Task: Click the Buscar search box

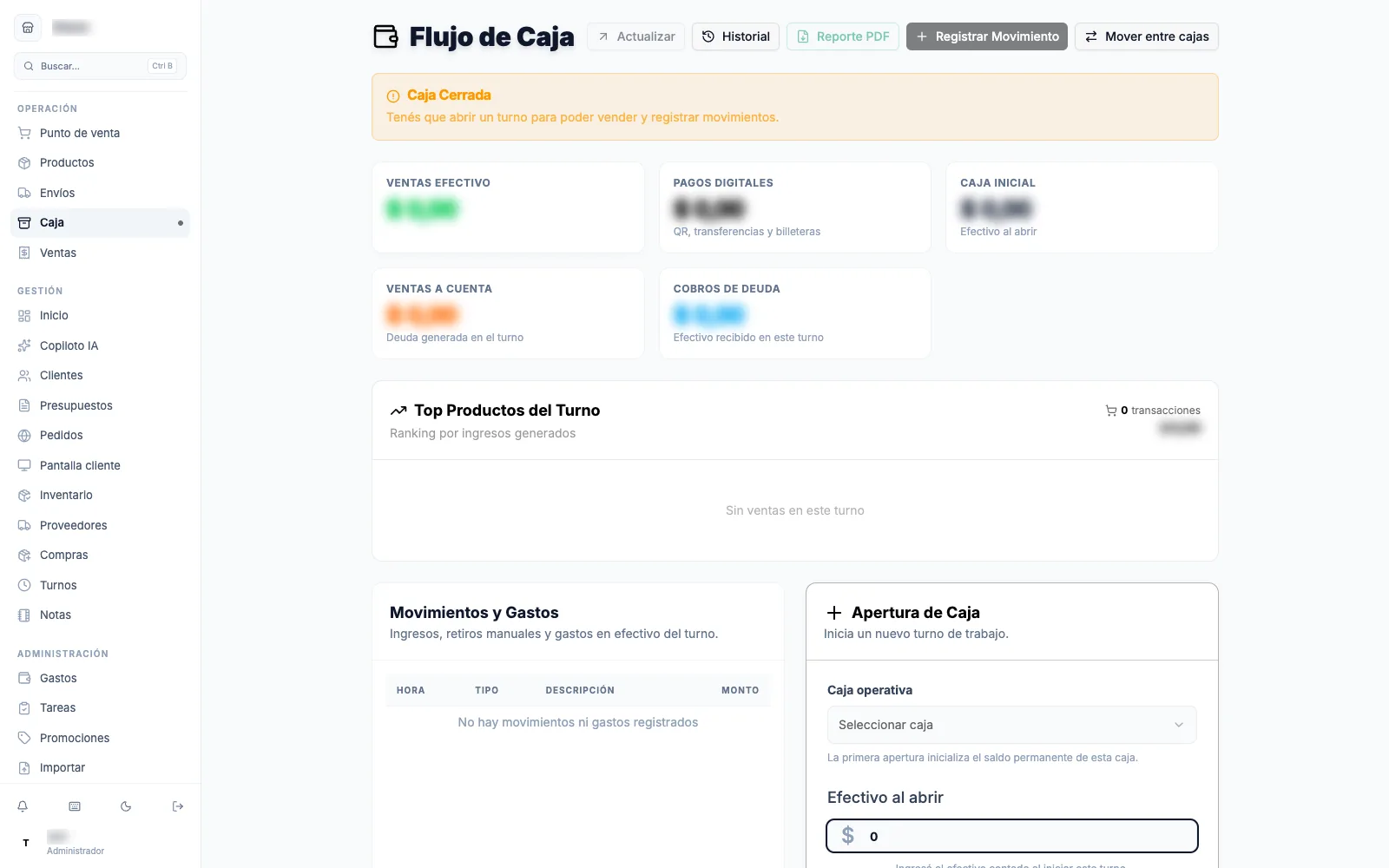Action: pyautogui.click(x=100, y=66)
